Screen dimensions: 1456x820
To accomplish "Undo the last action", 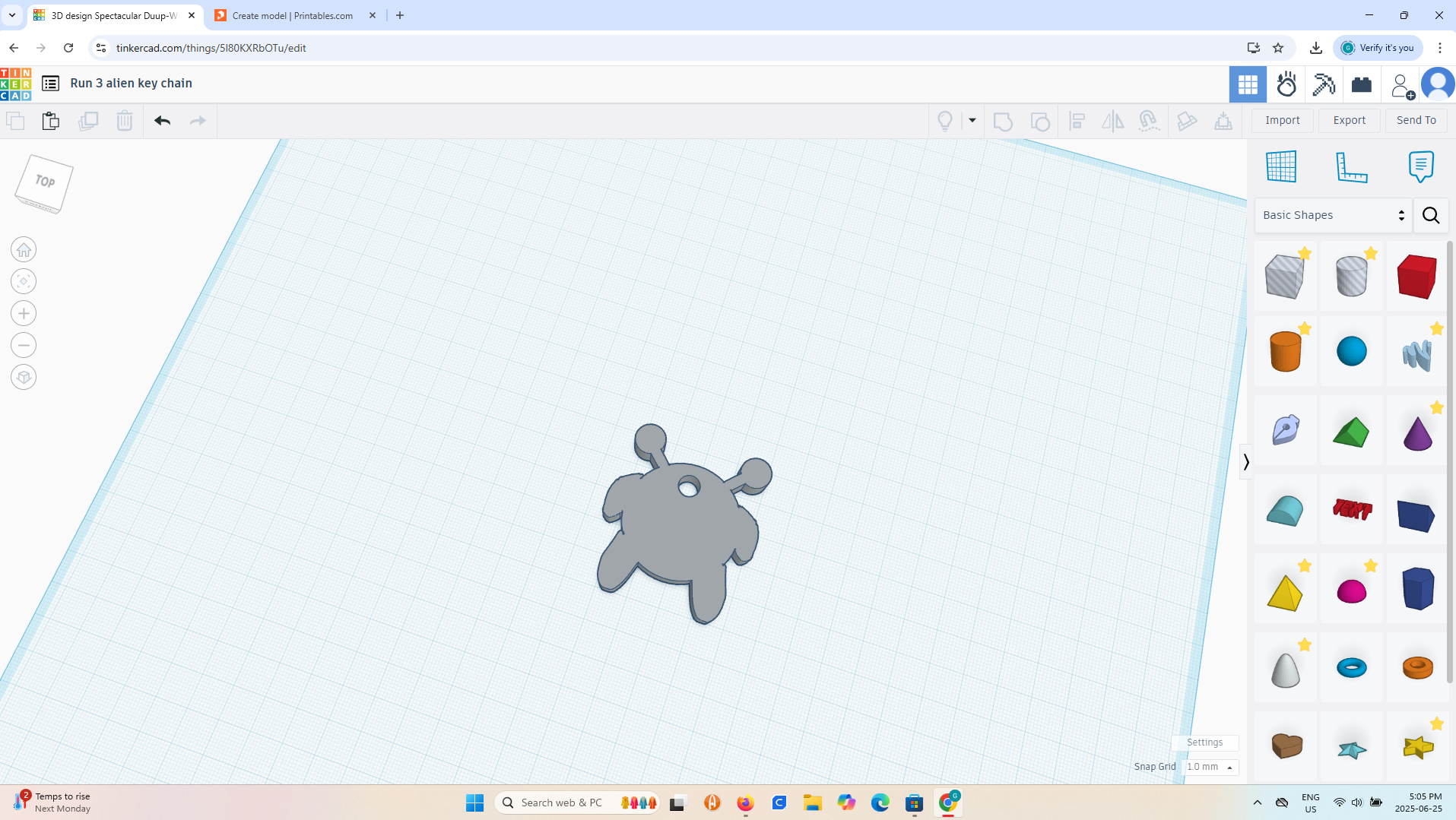I will [162, 121].
